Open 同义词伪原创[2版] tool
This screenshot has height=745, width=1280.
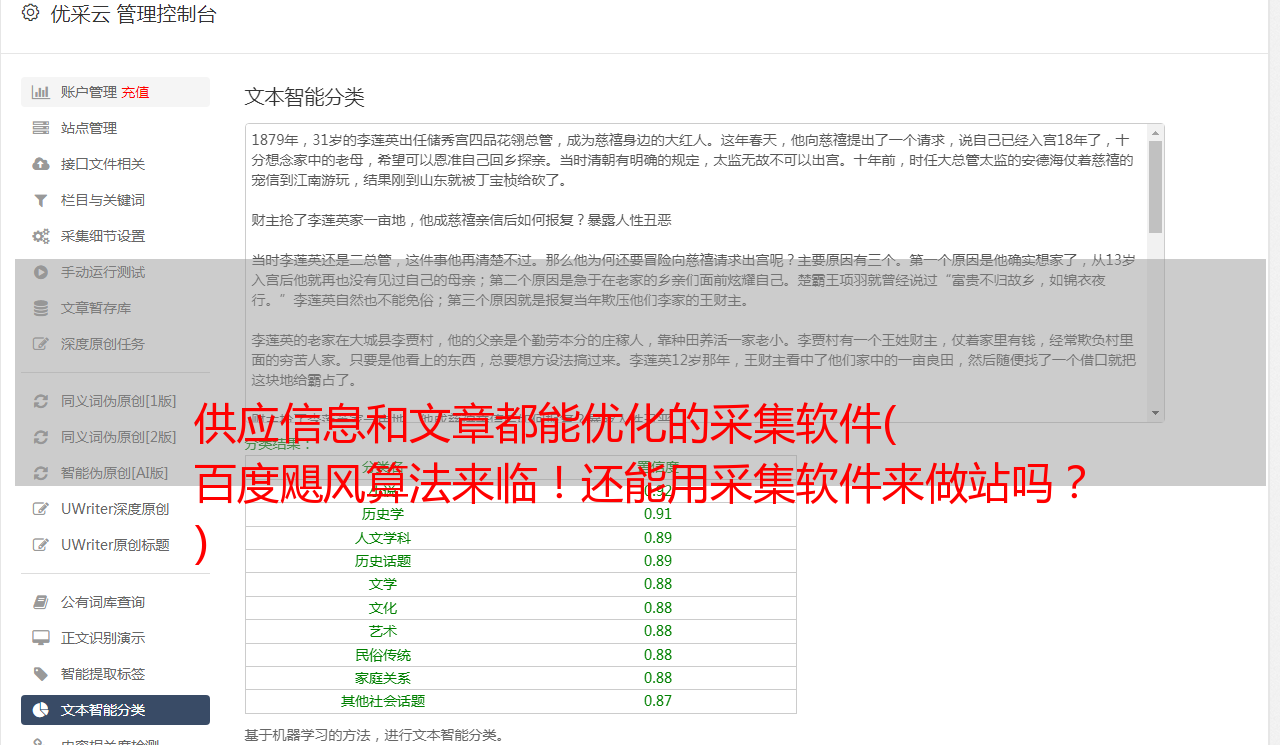pos(115,437)
